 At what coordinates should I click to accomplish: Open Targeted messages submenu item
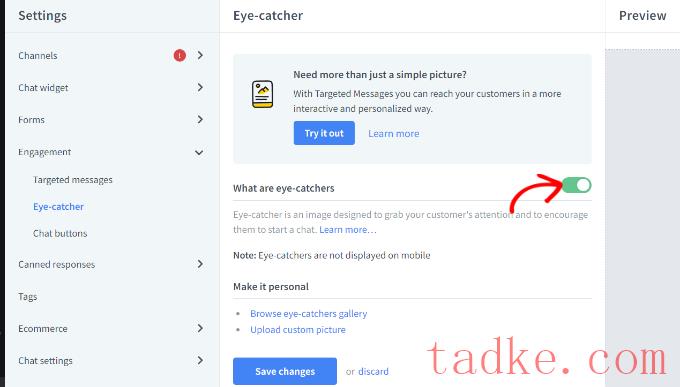point(73,180)
